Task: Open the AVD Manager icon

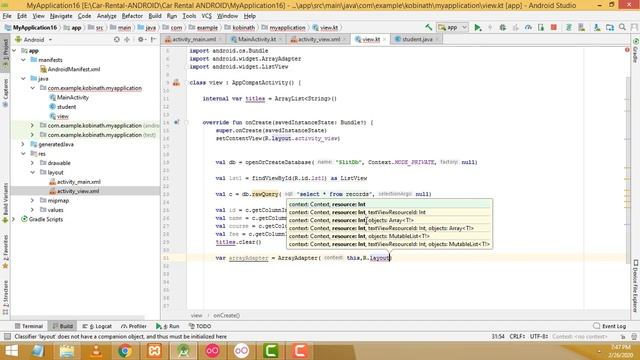Action: click(x=582, y=27)
